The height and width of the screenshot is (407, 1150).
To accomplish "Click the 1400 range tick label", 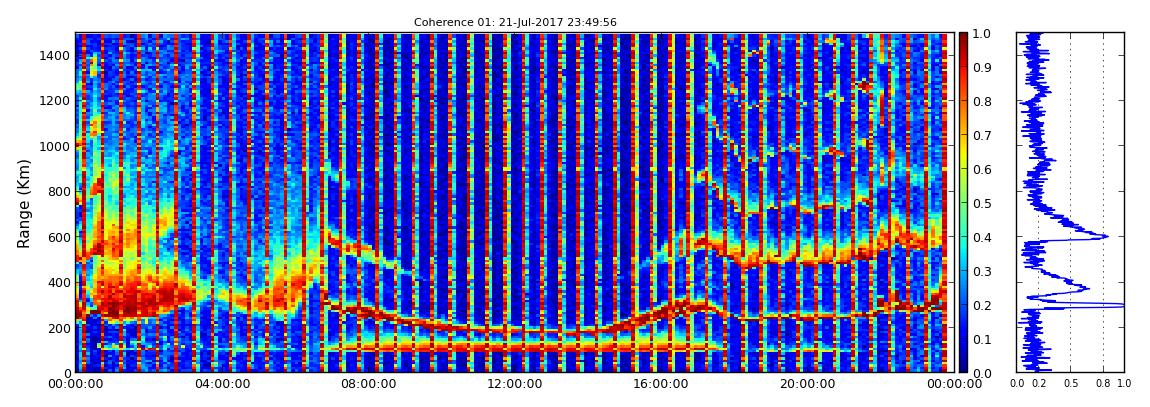I will (56, 56).
